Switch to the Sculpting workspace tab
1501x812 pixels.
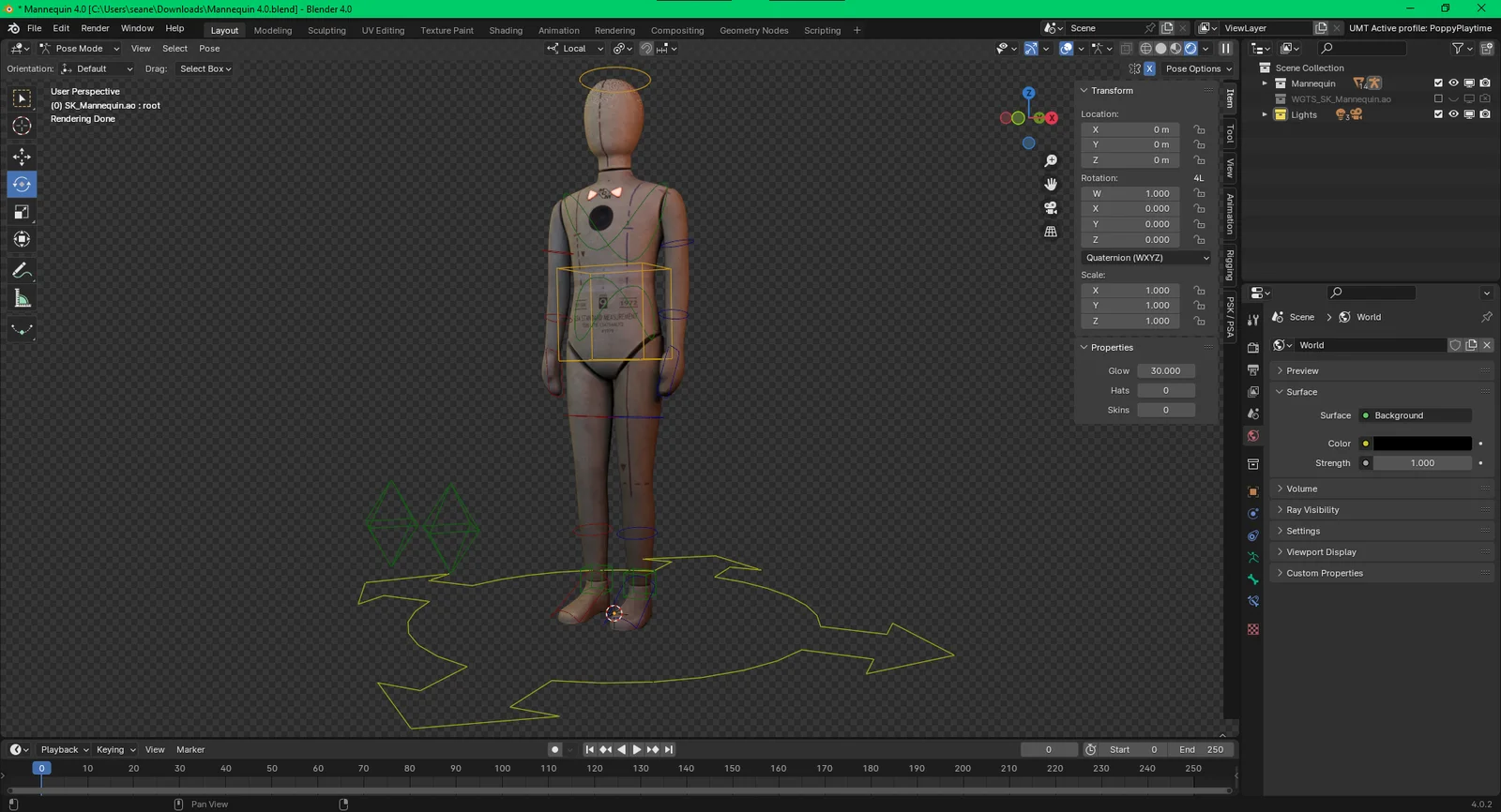point(326,30)
